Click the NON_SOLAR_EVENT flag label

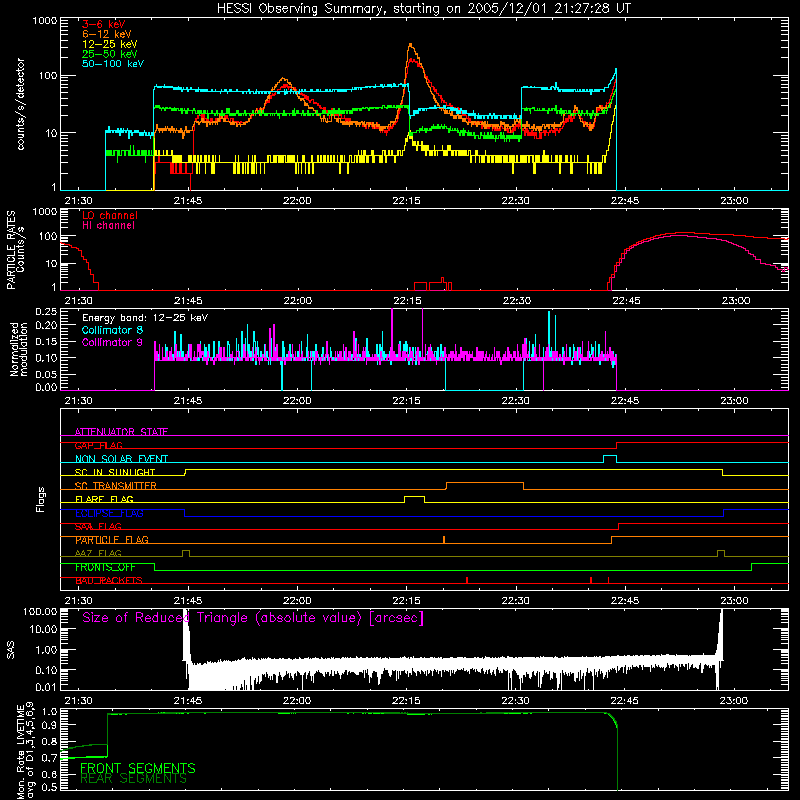click(x=121, y=459)
